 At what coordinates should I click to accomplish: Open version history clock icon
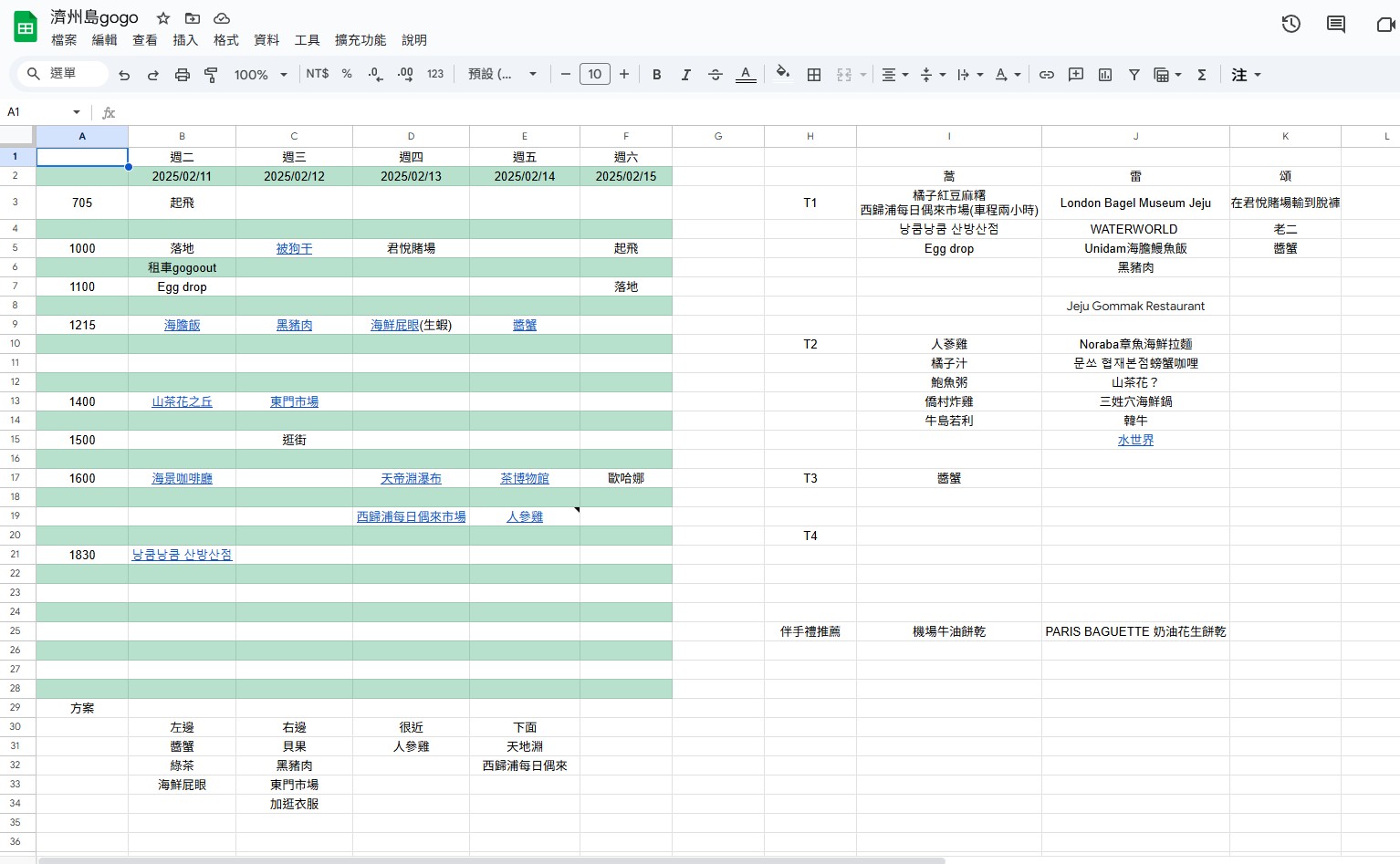point(1290,25)
